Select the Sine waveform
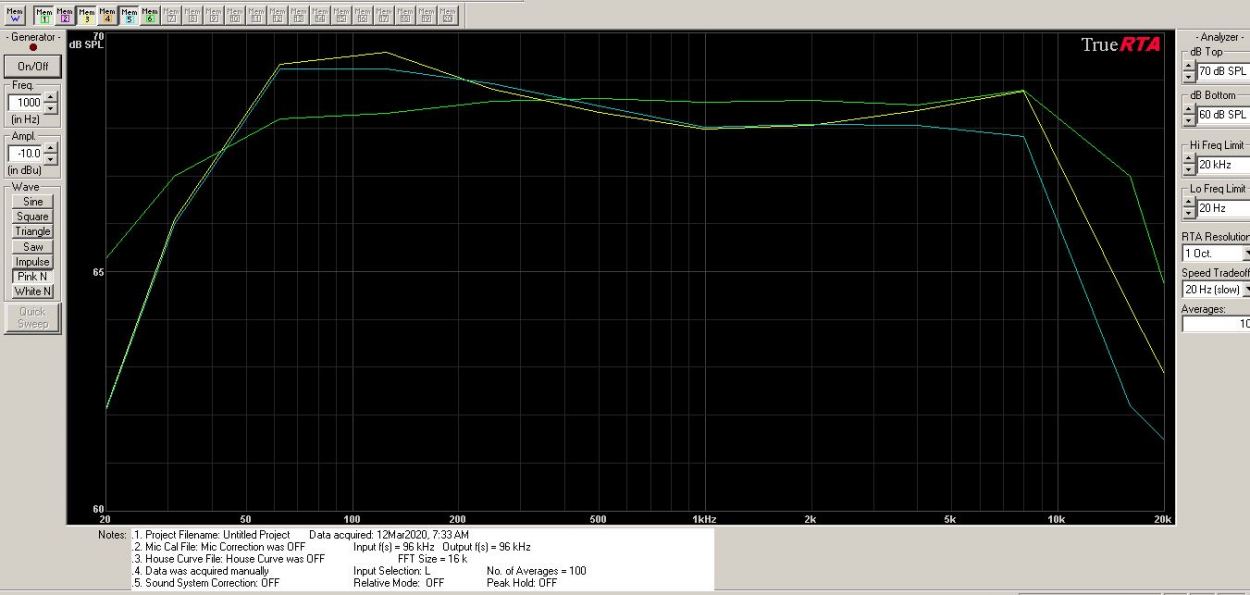1250x595 pixels. (x=33, y=201)
